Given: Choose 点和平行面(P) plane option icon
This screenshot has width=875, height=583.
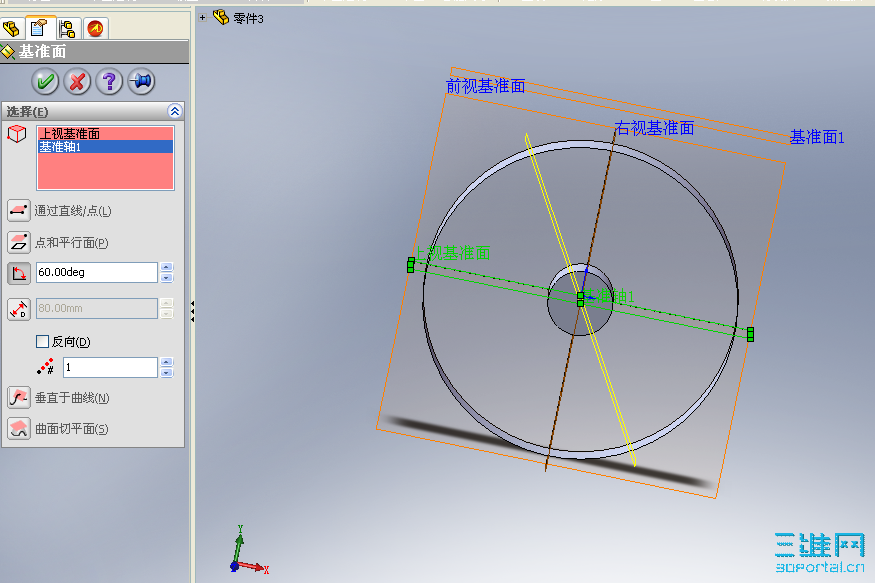Looking at the screenshot, I should 19,243.
